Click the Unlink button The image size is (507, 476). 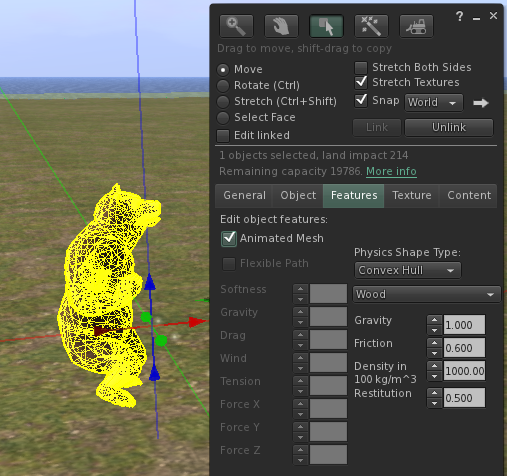click(x=449, y=127)
